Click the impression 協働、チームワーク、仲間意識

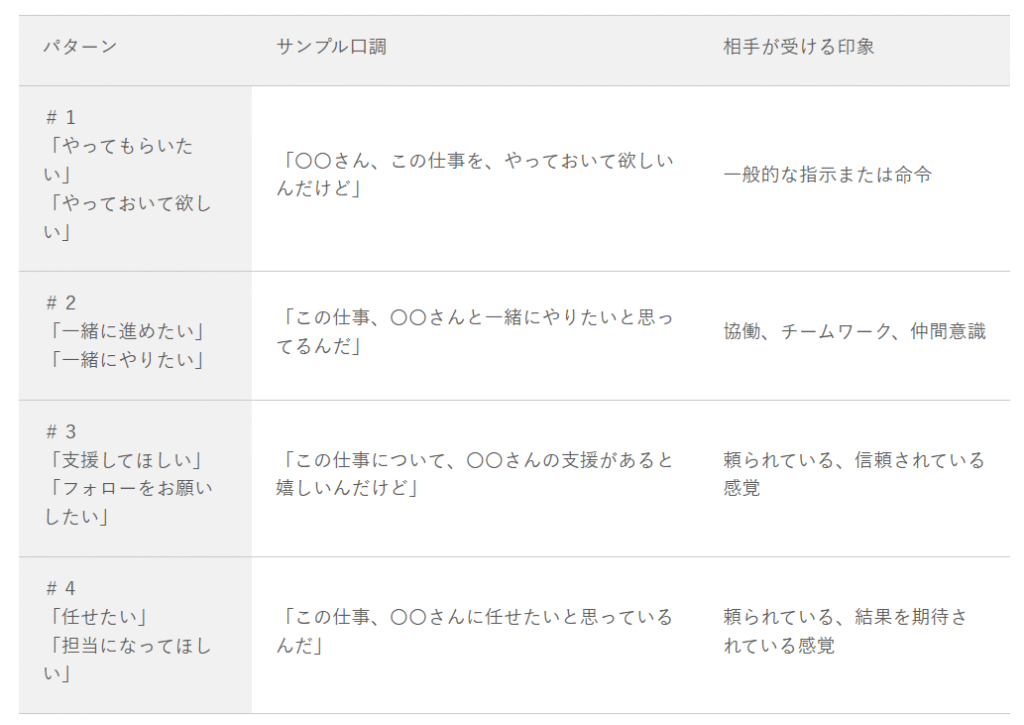(854, 332)
